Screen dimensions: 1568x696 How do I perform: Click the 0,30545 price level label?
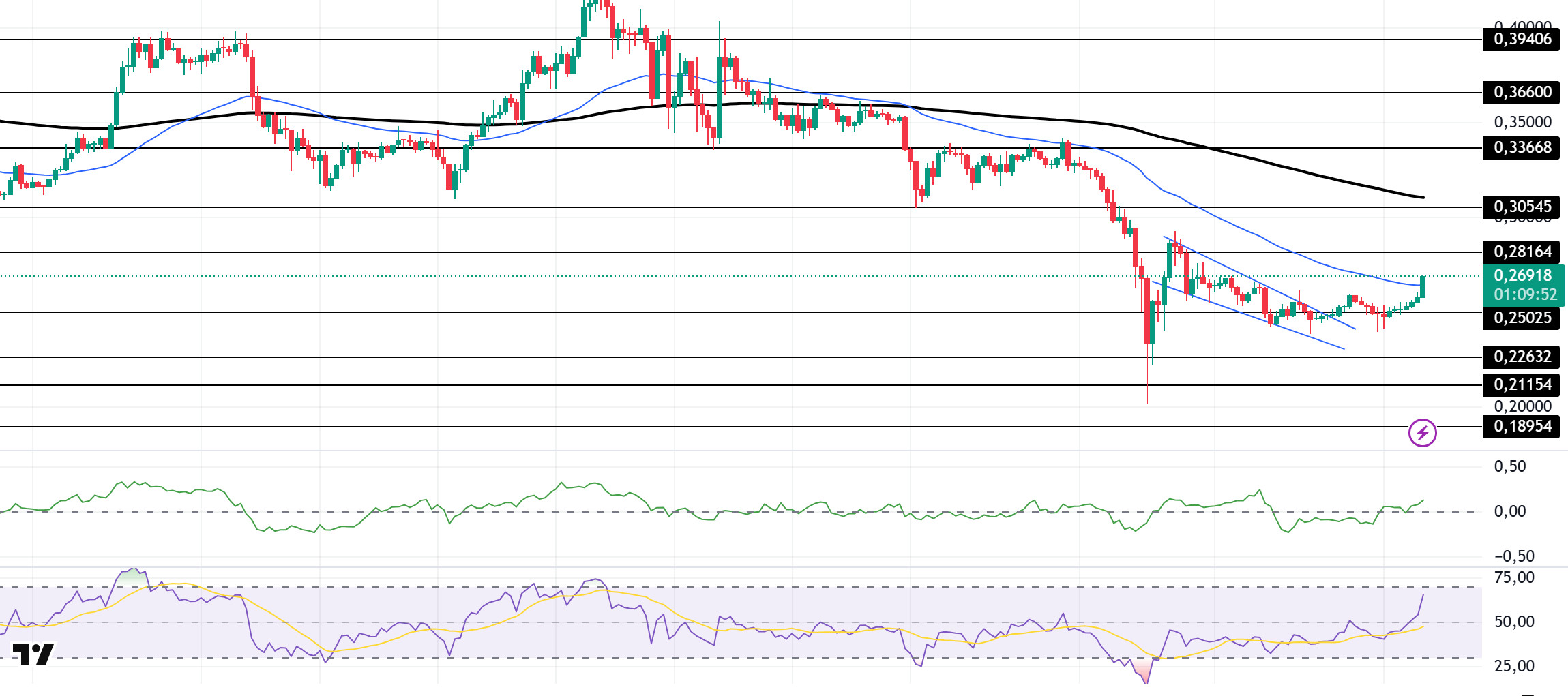pyautogui.click(x=1522, y=207)
